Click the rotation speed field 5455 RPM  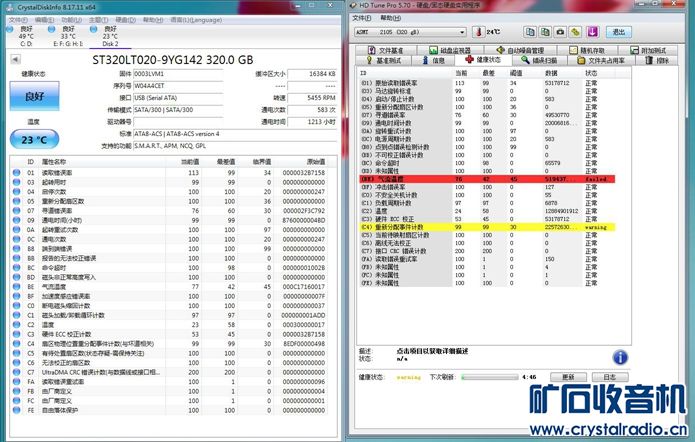(312, 98)
